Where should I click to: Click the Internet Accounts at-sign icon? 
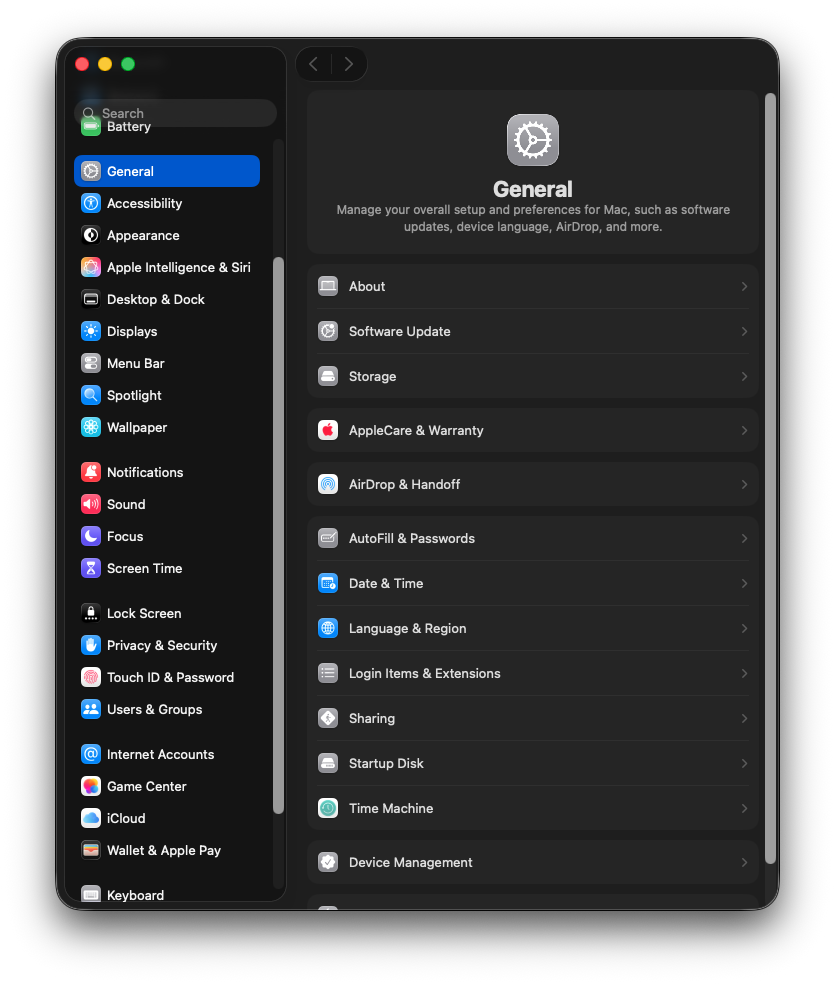click(91, 754)
